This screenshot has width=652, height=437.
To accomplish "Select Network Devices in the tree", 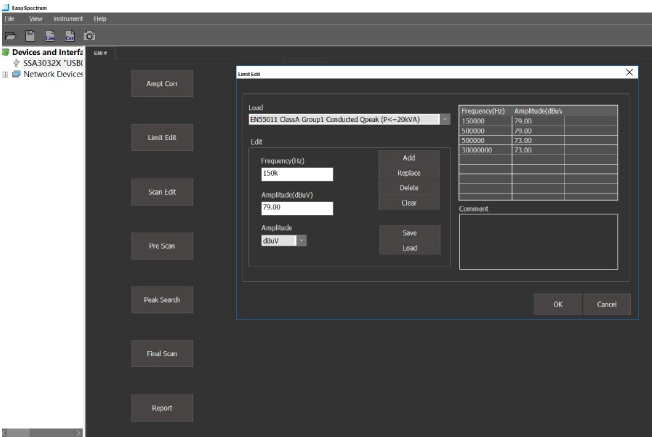I will click(53, 74).
